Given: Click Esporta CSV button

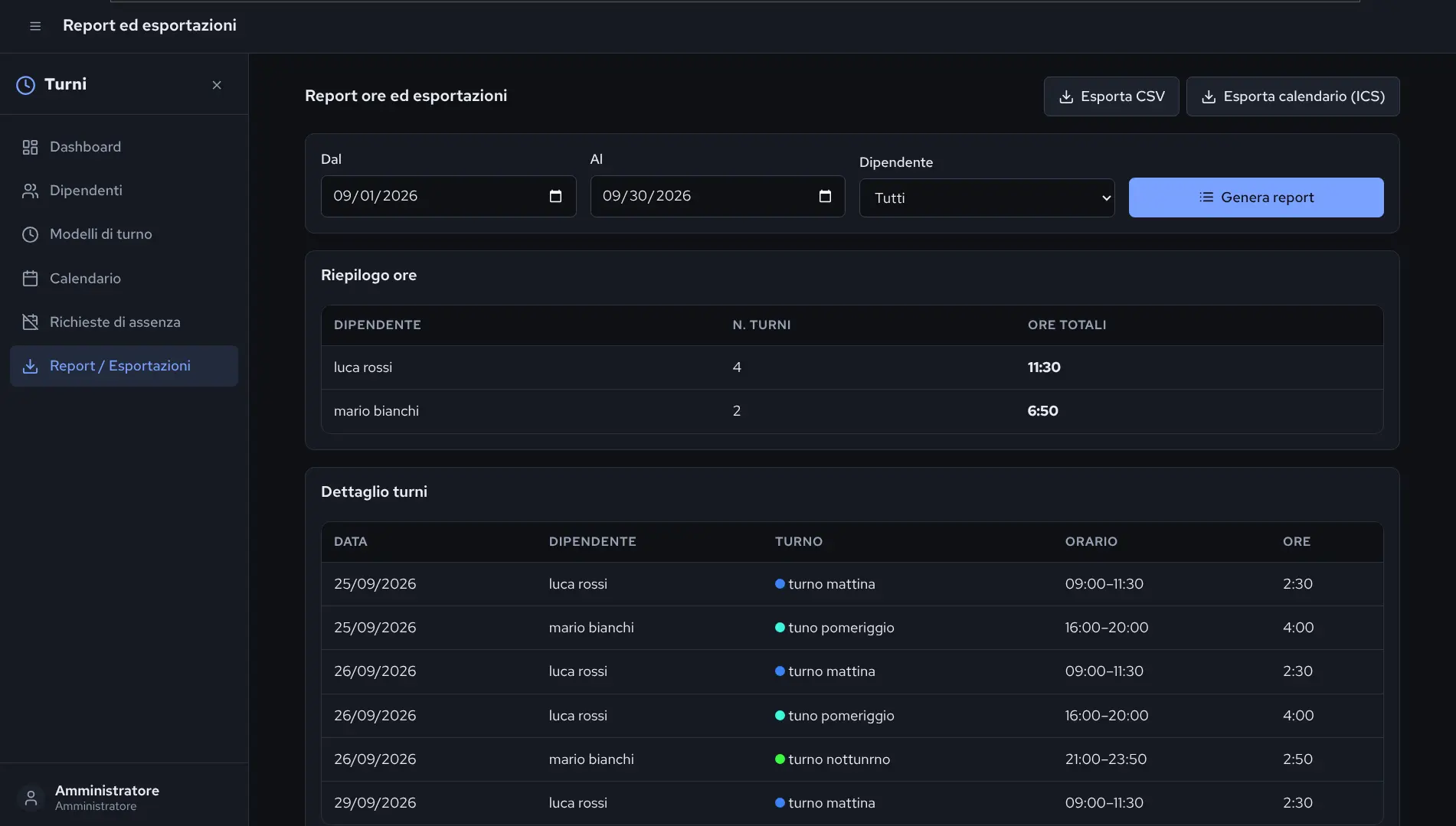Looking at the screenshot, I should pos(1111,96).
